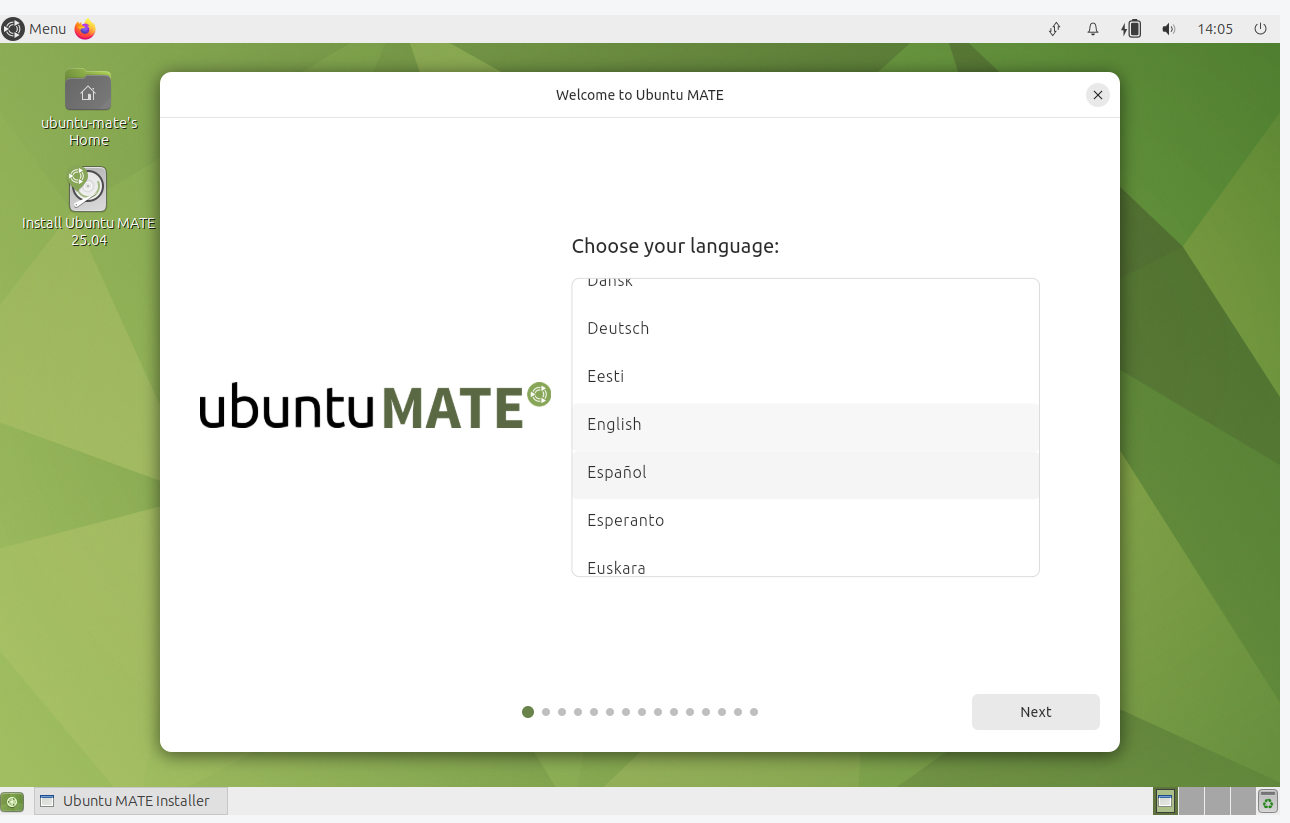Switch to the second workspace in the switcher

[x=1191, y=801]
